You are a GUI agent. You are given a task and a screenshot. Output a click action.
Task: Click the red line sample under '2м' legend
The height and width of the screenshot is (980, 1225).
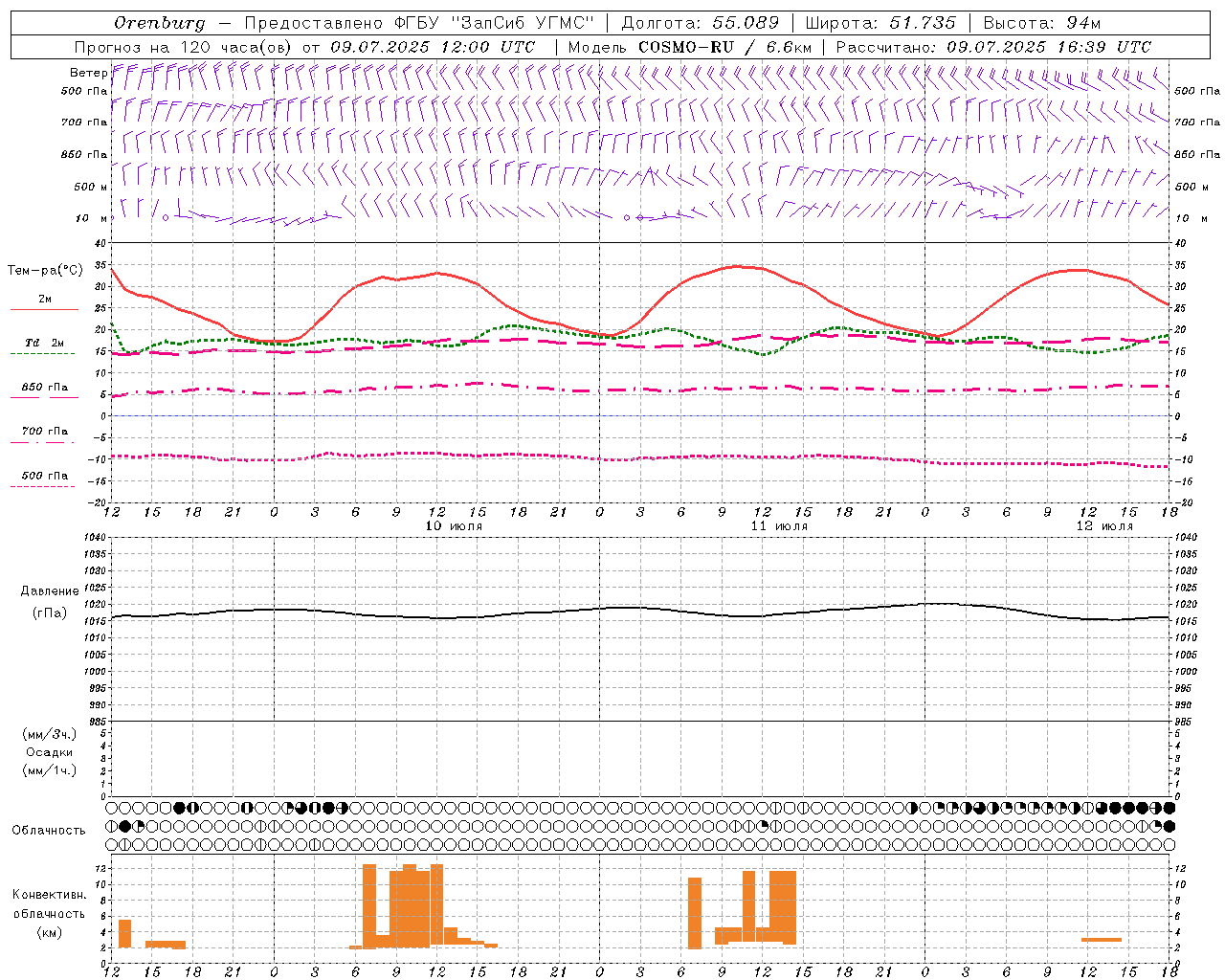44,309
